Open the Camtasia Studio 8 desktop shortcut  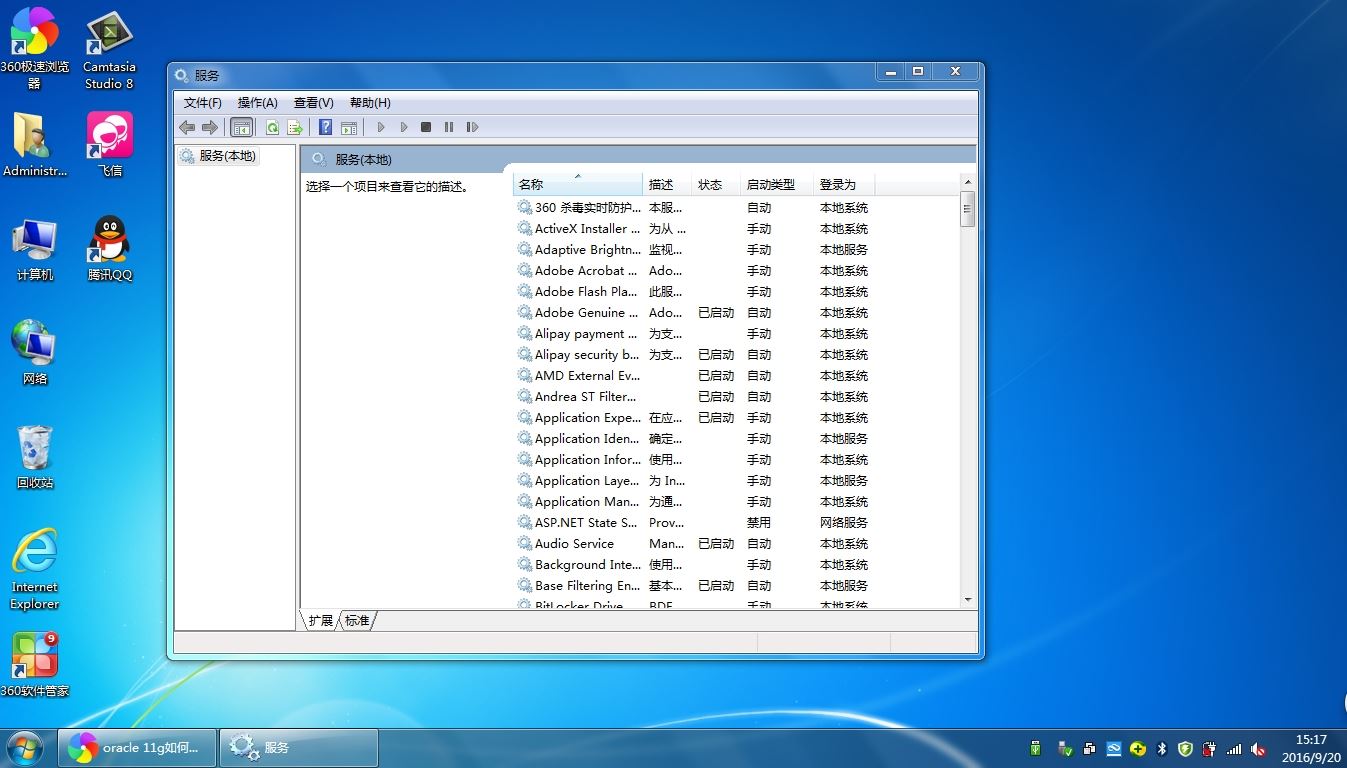click(x=109, y=50)
